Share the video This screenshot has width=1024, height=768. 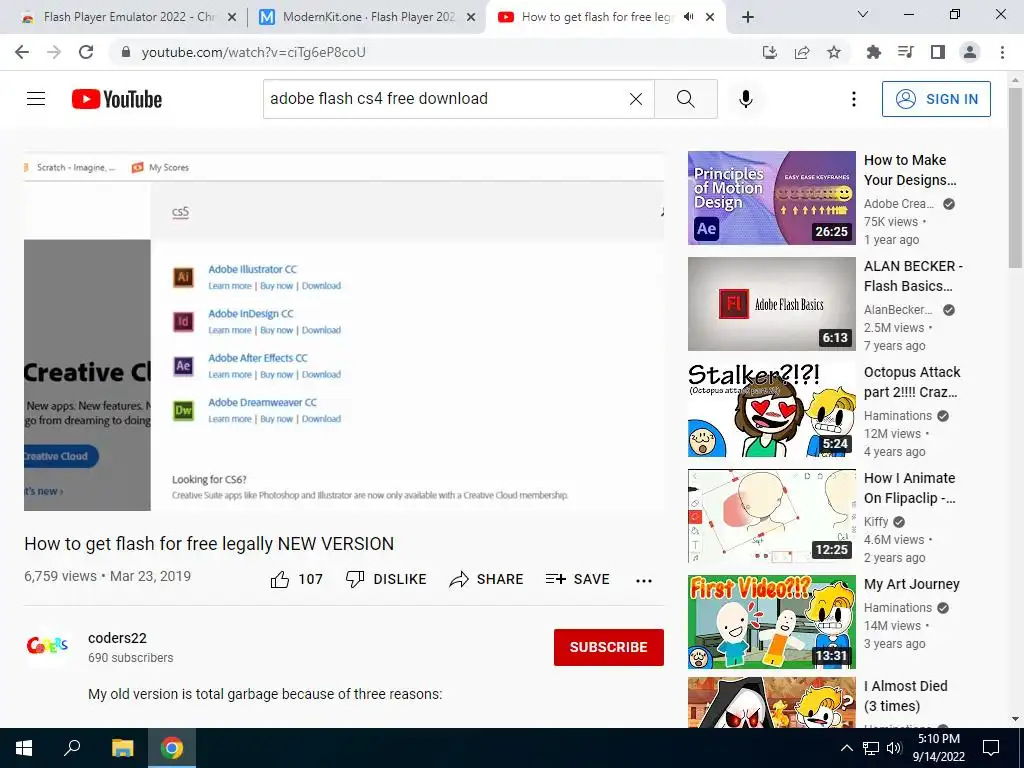click(x=487, y=579)
